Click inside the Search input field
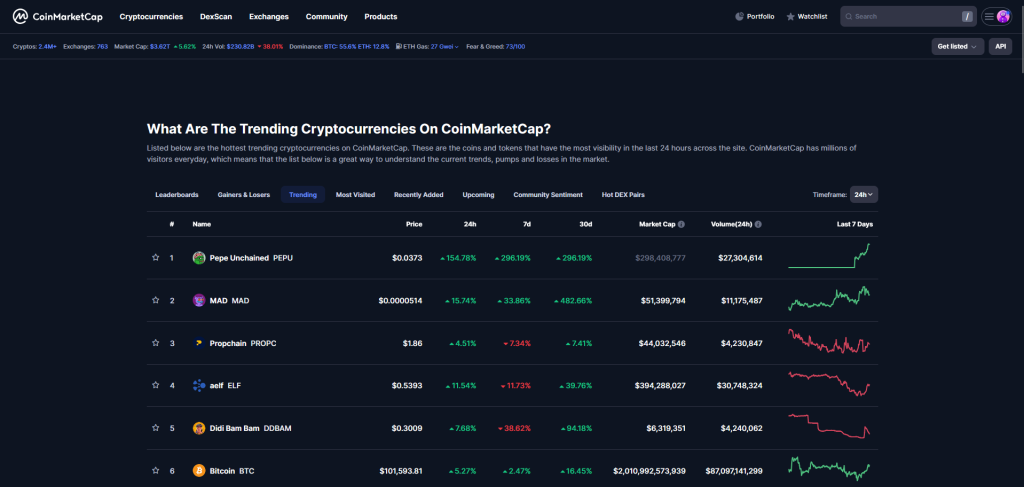This screenshot has height=487, width=1024. 908,16
